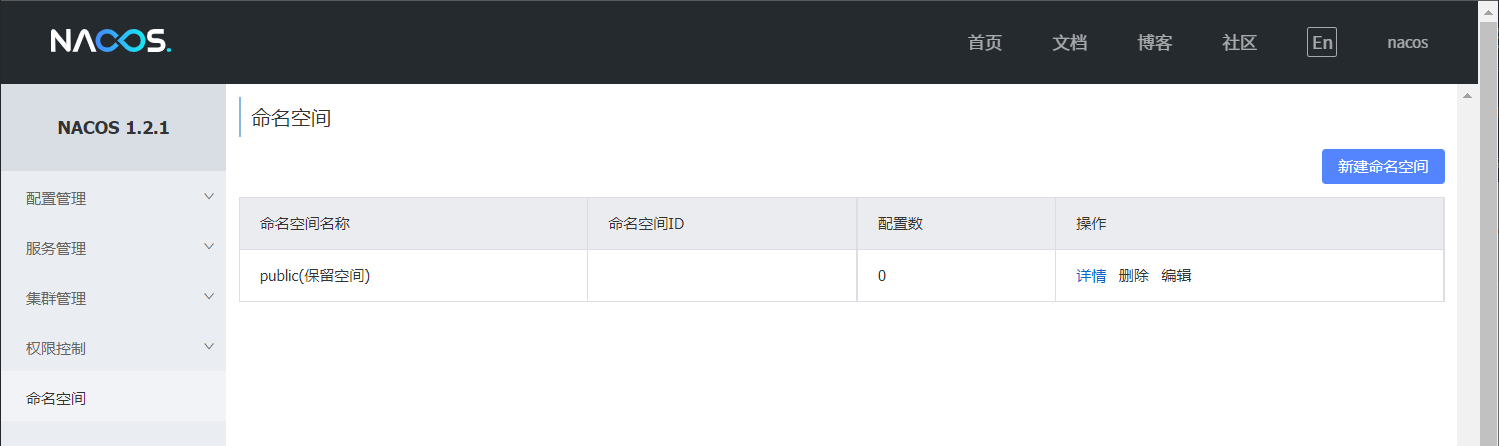Viewport: 1499px width, 446px height.
Task: Click the 新建命名空间 button
Action: [x=1383, y=167]
